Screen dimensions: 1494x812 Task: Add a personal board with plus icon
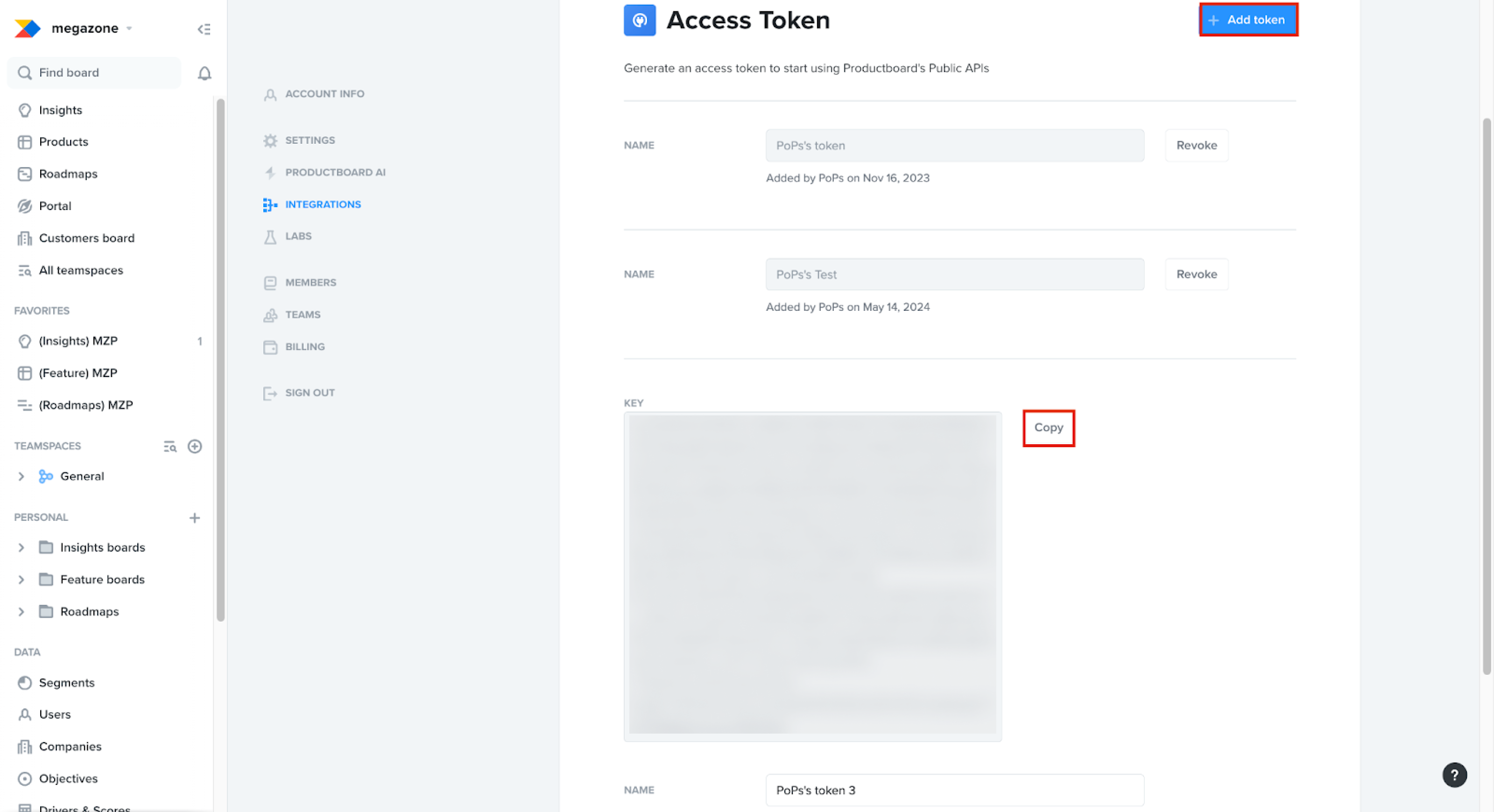tap(195, 518)
